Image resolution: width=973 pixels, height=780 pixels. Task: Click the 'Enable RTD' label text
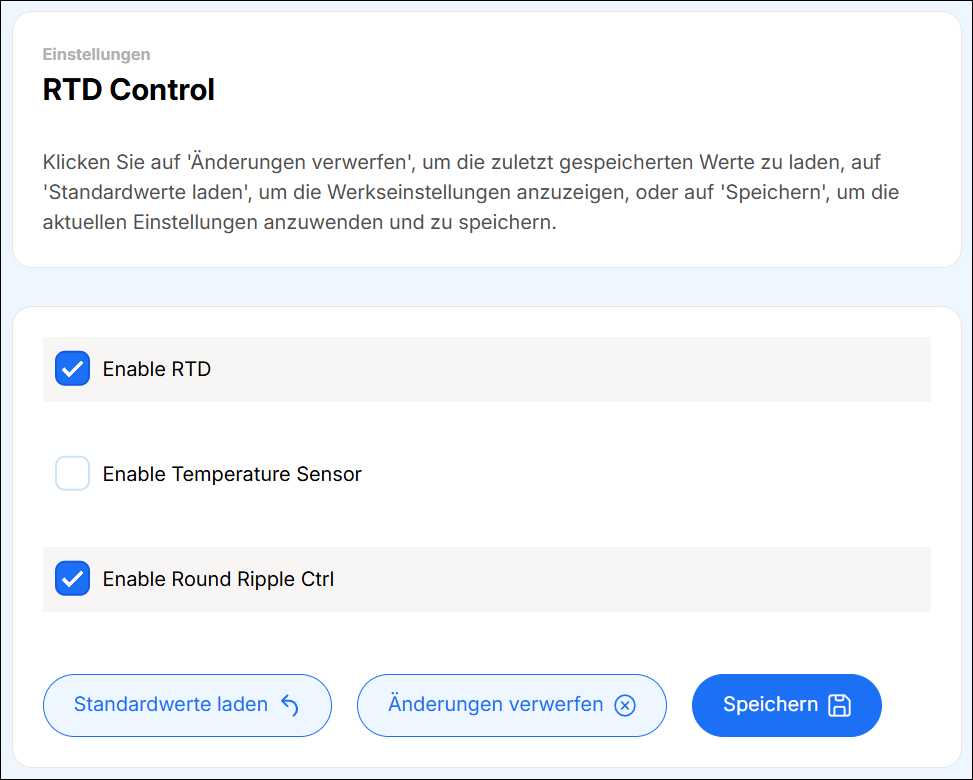[x=157, y=369]
